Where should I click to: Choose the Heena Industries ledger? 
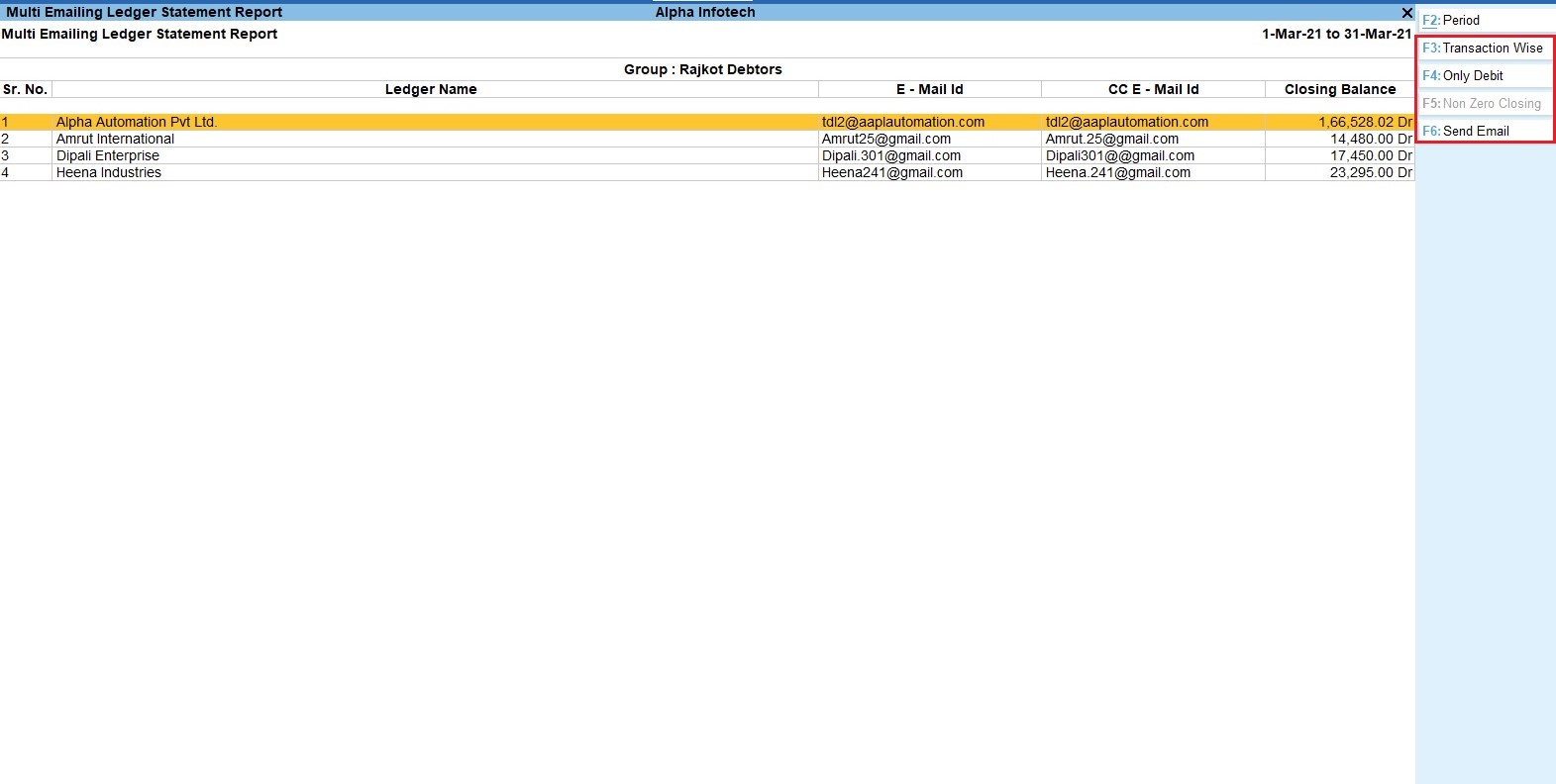pos(108,172)
